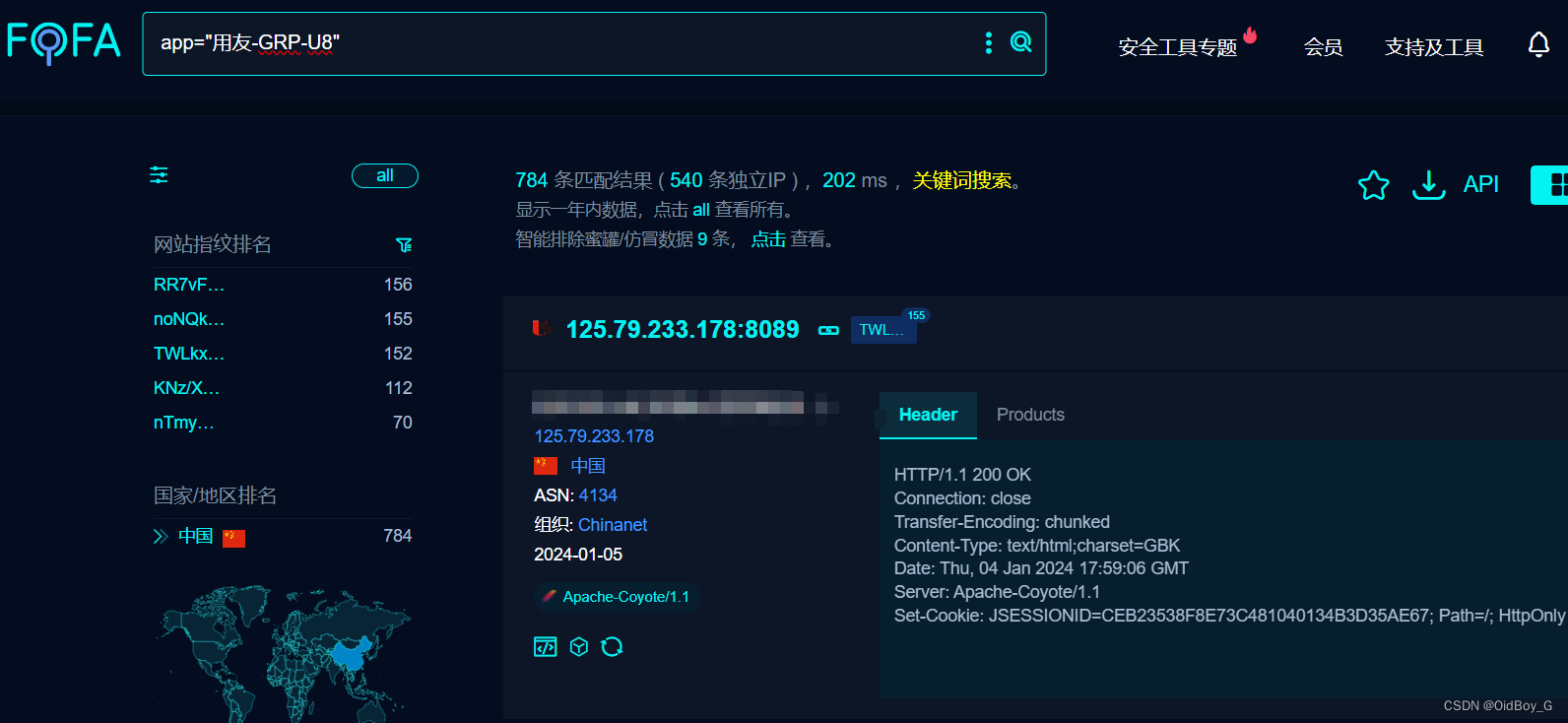Click 'HTTP/1.1 200 OK' header line

click(962, 475)
